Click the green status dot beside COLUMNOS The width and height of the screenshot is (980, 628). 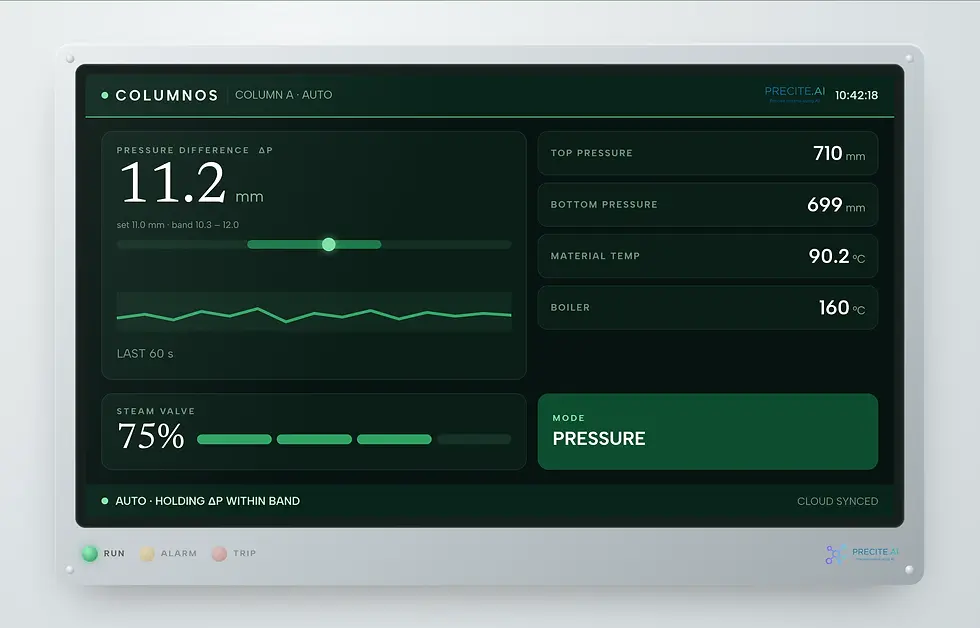click(x=105, y=96)
